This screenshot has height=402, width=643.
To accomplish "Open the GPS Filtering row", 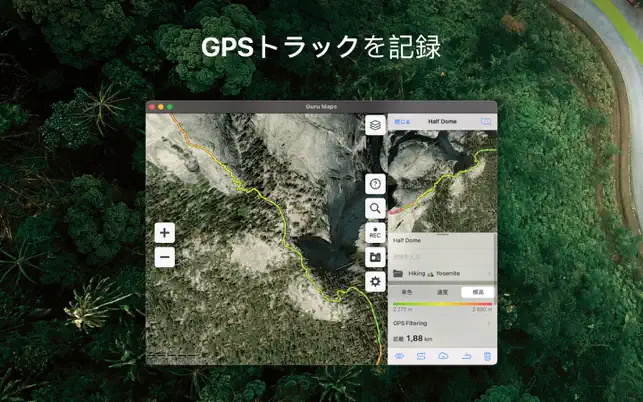I will [442, 323].
